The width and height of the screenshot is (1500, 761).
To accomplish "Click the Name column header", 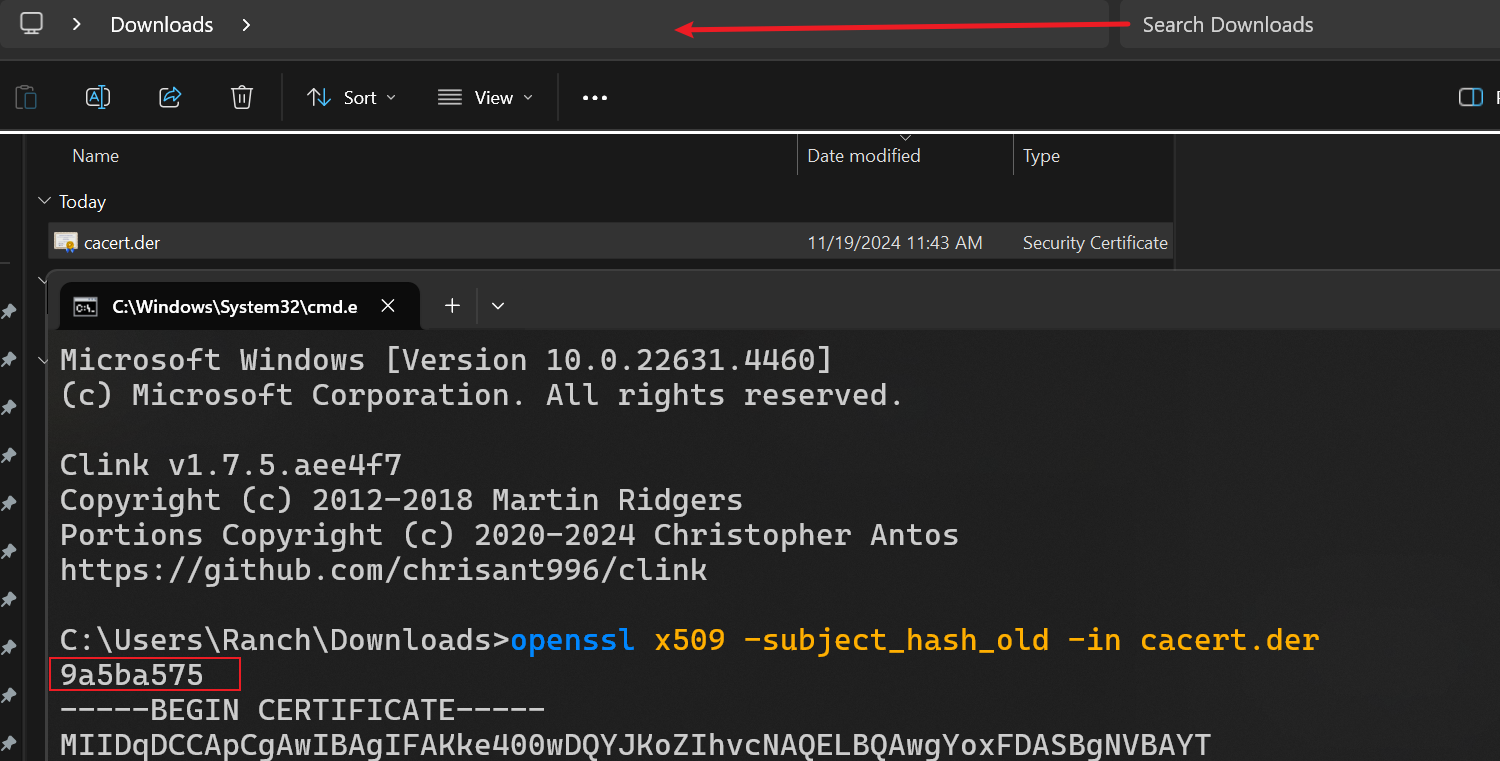I will (96, 156).
